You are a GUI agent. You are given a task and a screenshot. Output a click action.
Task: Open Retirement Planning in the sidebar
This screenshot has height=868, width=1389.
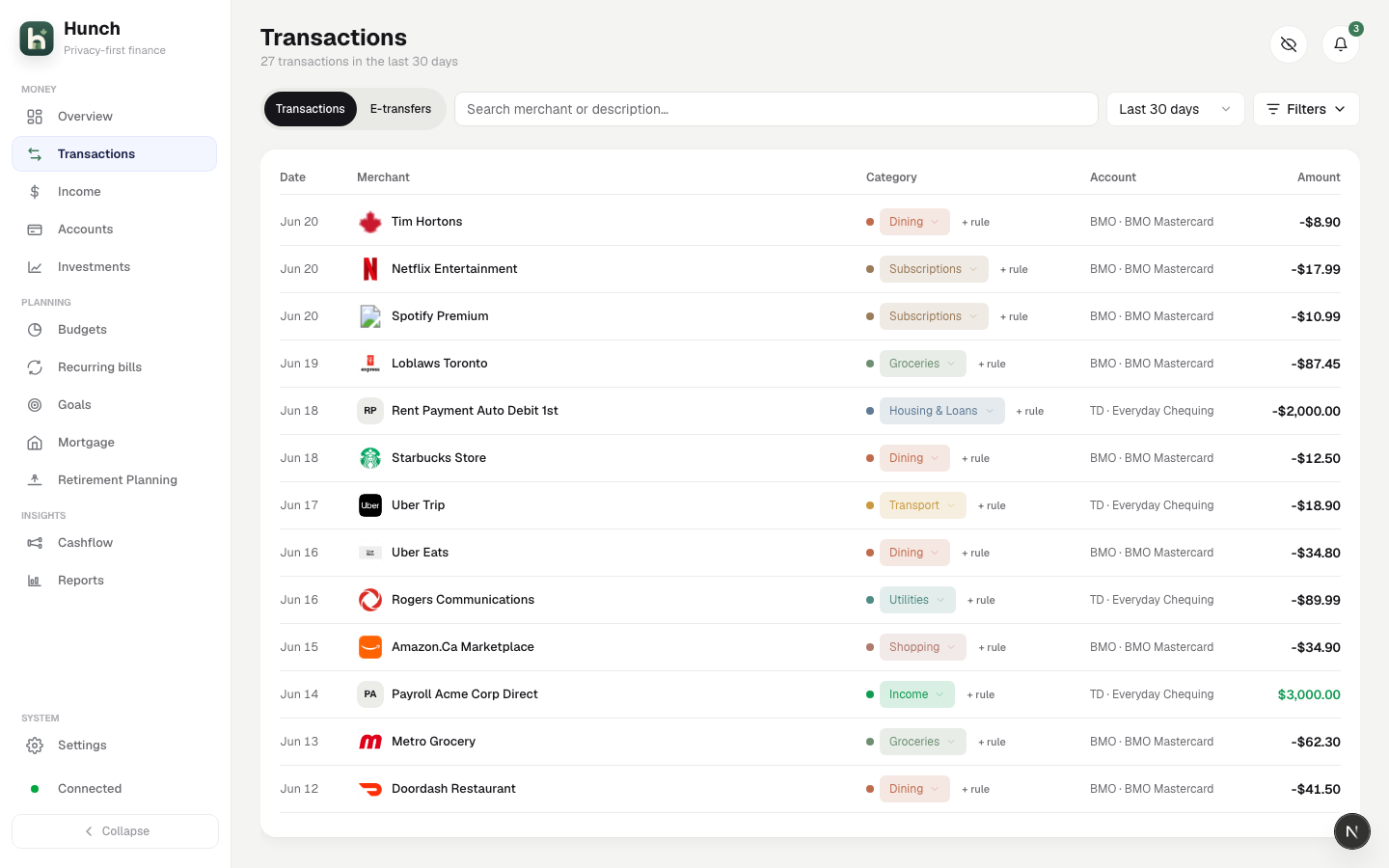click(x=114, y=480)
